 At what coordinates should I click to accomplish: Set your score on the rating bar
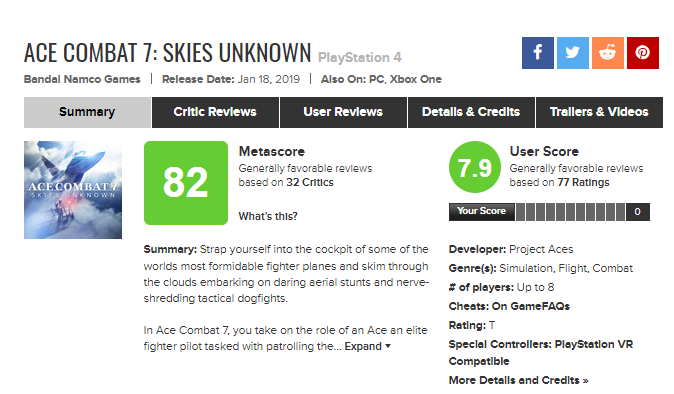[570, 212]
